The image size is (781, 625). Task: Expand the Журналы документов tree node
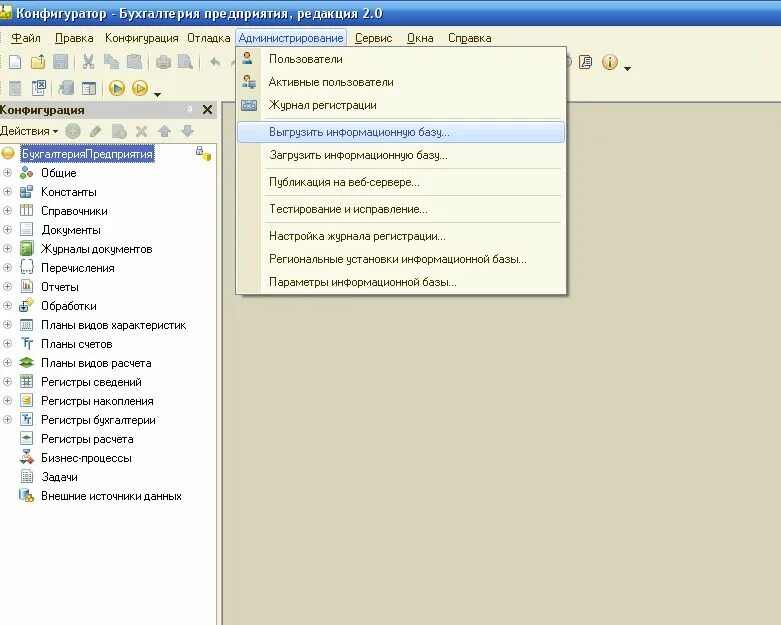point(7,249)
